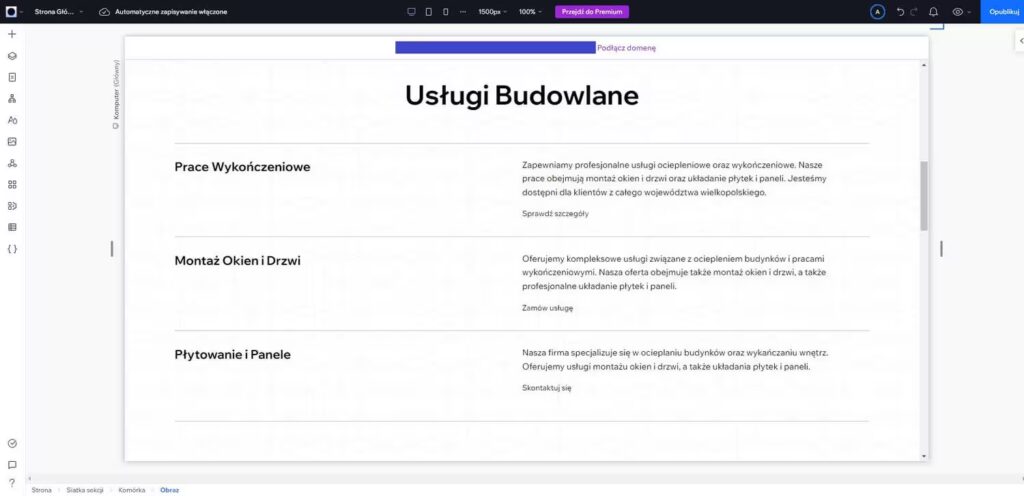Image resolution: width=1024 pixels, height=496 pixels.
Task: Click Automatyczne zapisywanie włączone status text
Action: click(171, 12)
